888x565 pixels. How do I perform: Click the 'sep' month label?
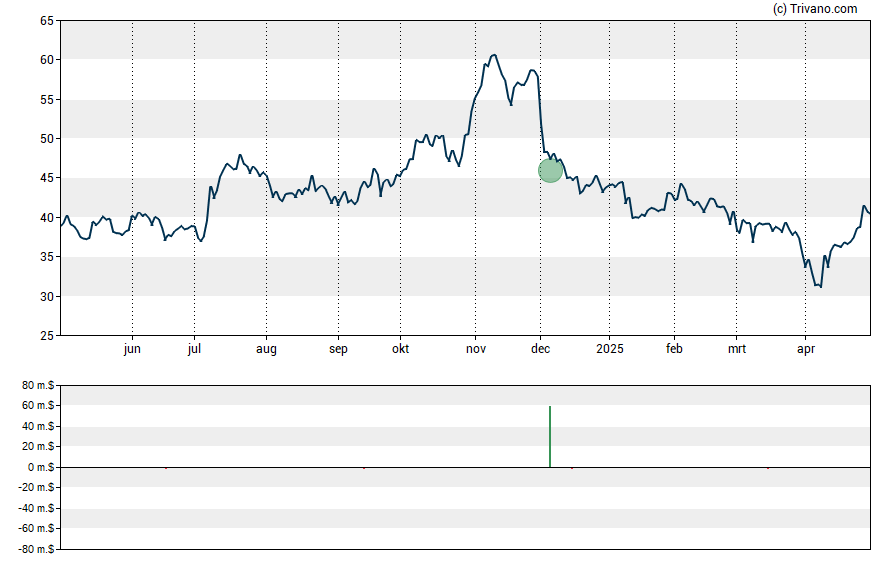[338, 349]
